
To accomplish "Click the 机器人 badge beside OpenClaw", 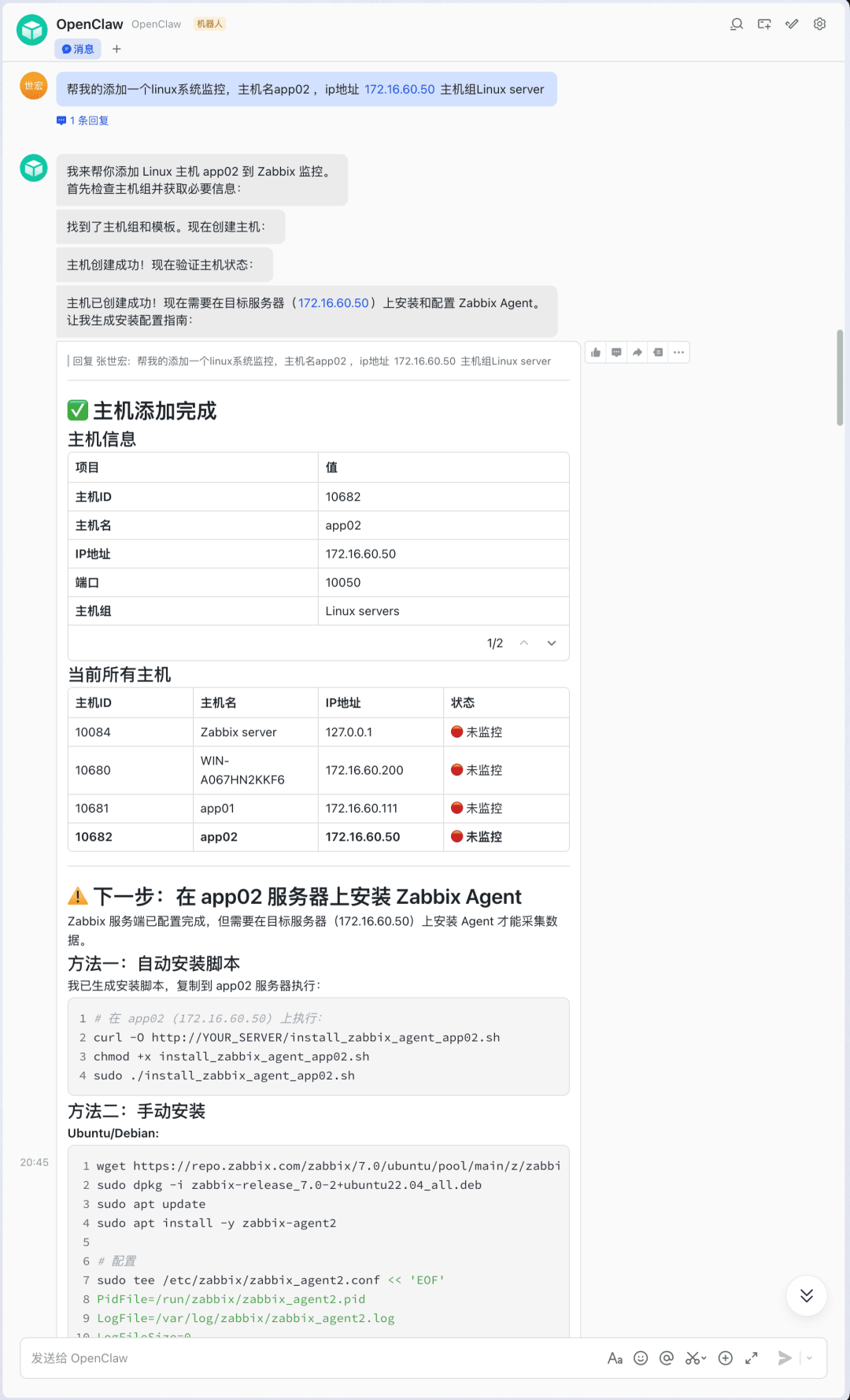I will point(209,24).
